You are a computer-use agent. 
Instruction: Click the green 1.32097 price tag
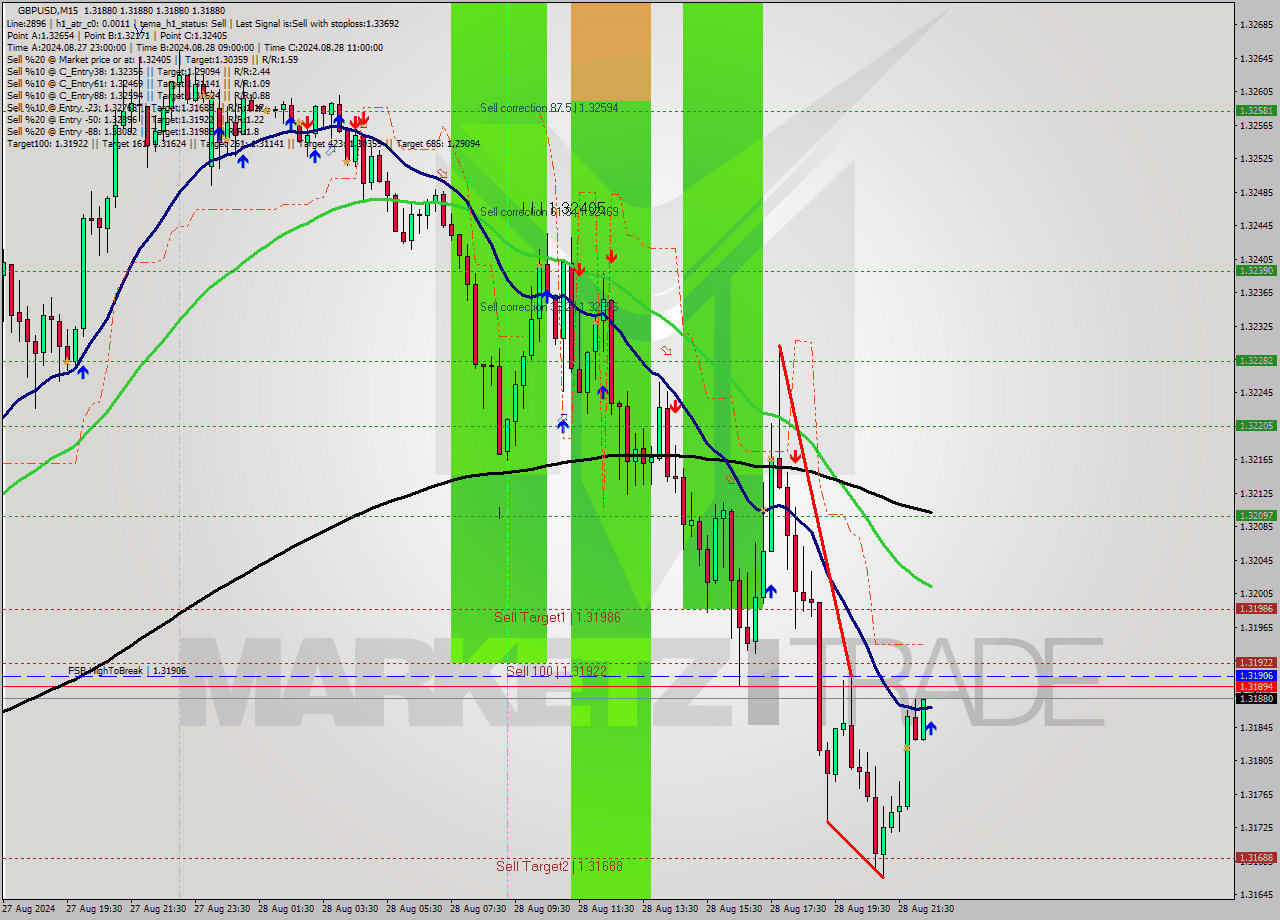[x=1256, y=515]
